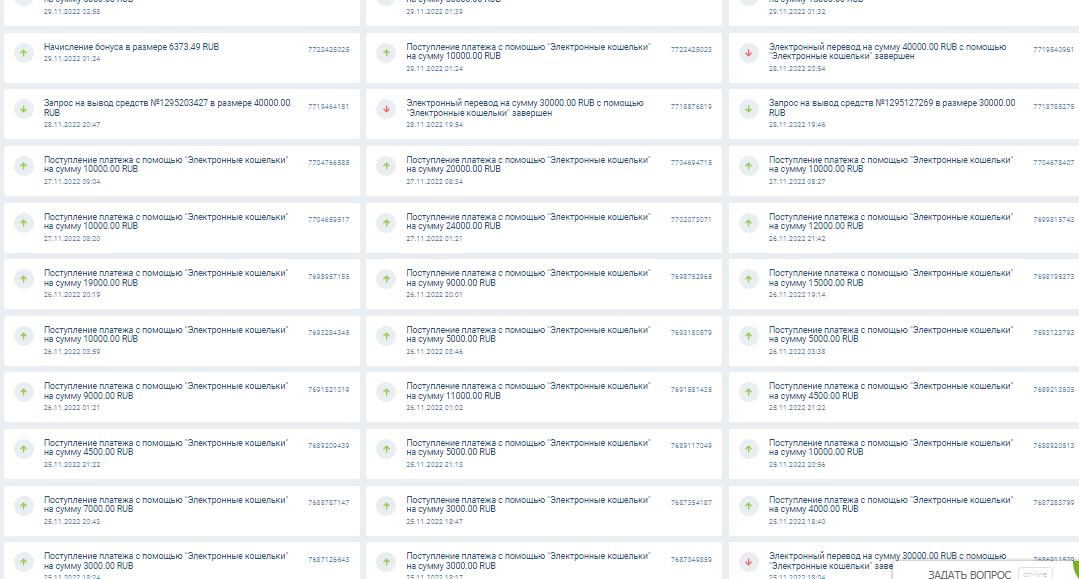Image resolution: width=1079 pixels, height=579 pixels.
Task: Click the green down arrow for withdrawal request №1295203427
Action: [x=24, y=109]
